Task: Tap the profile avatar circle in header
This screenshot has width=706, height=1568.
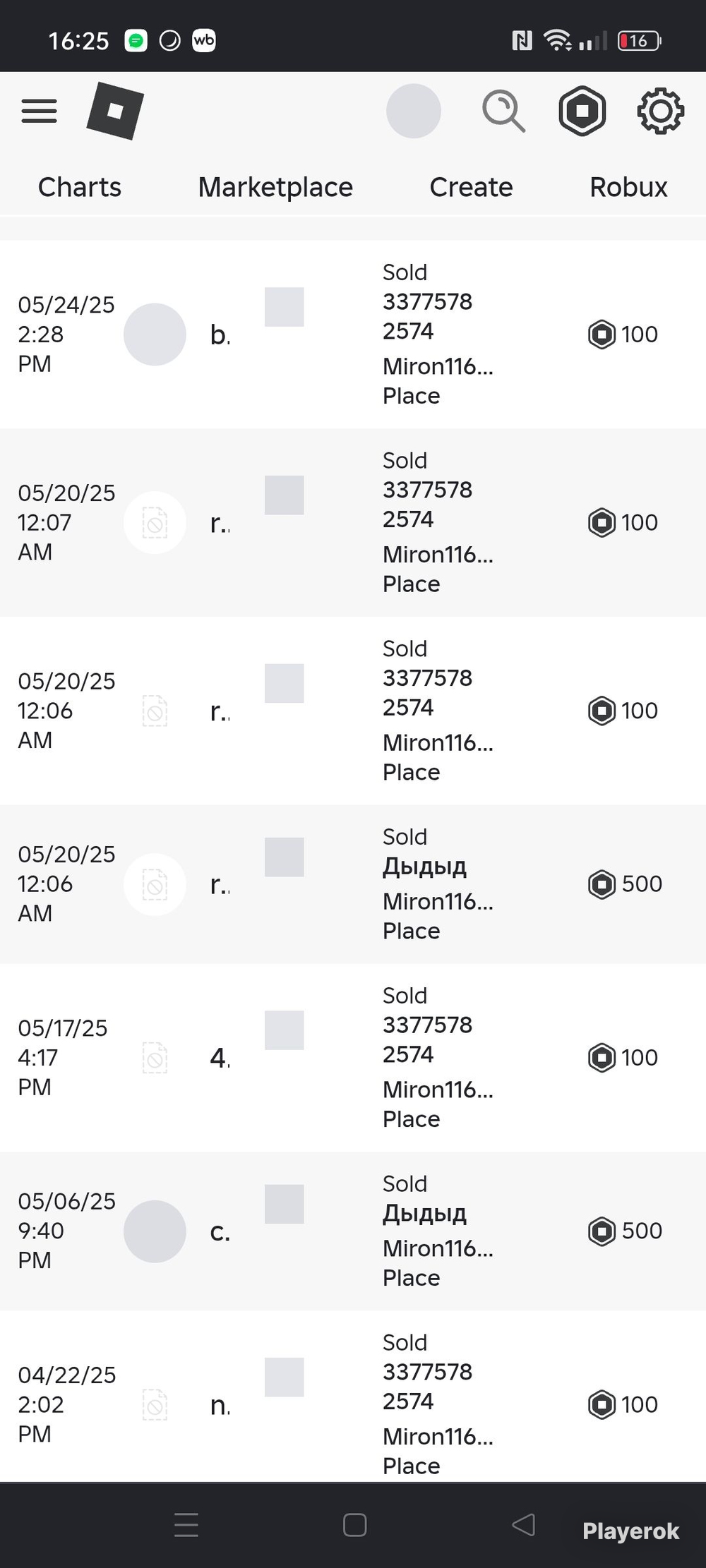Action: 414,111
